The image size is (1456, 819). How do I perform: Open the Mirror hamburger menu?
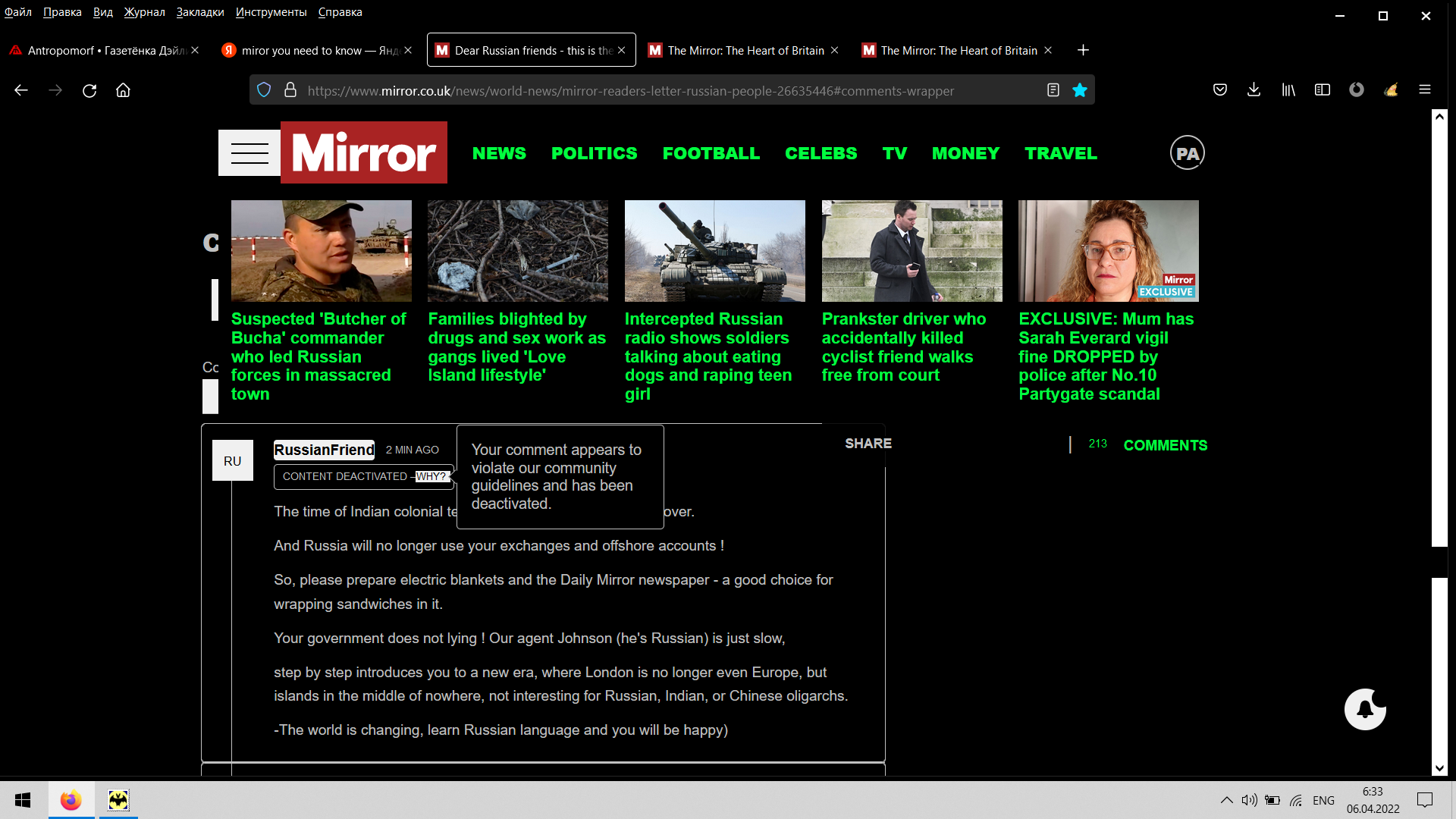(x=249, y=152)
